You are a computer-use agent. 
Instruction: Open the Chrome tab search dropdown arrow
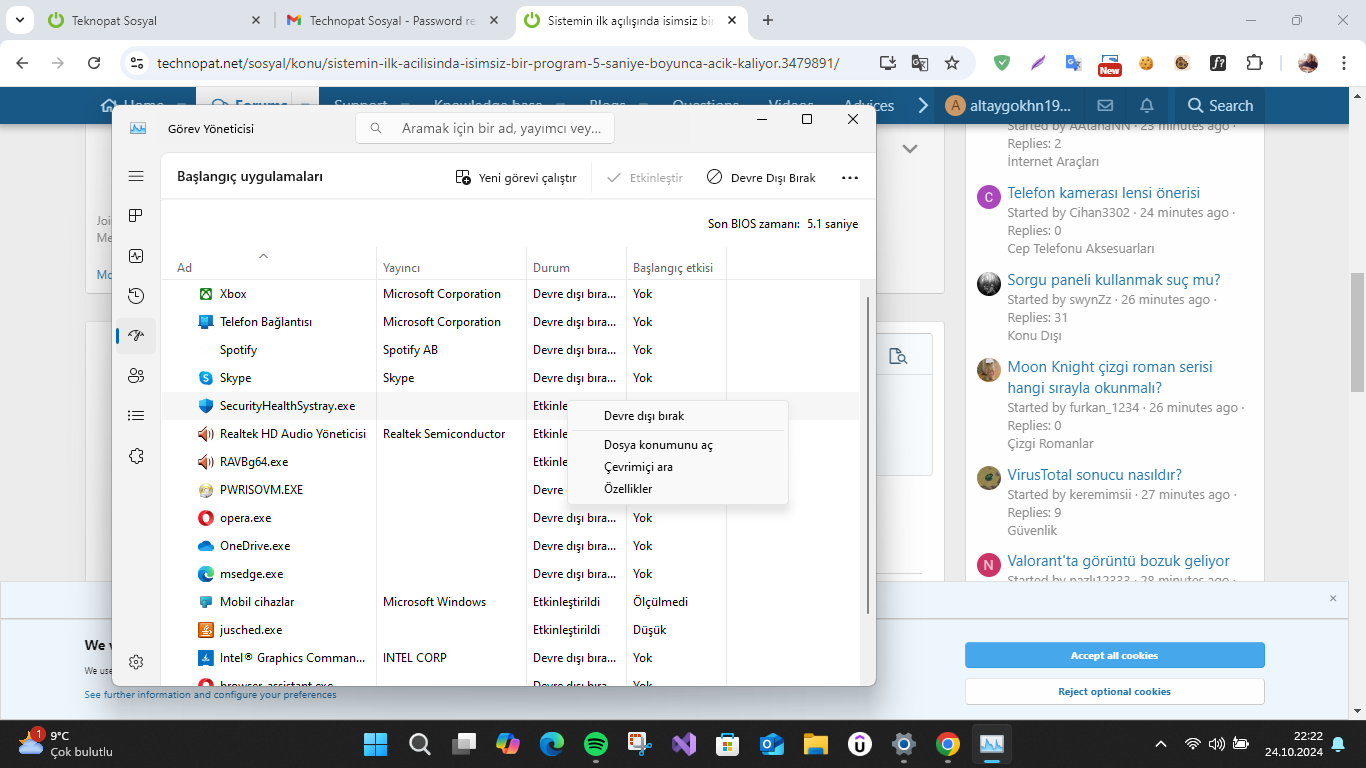(x=20, y=20)
